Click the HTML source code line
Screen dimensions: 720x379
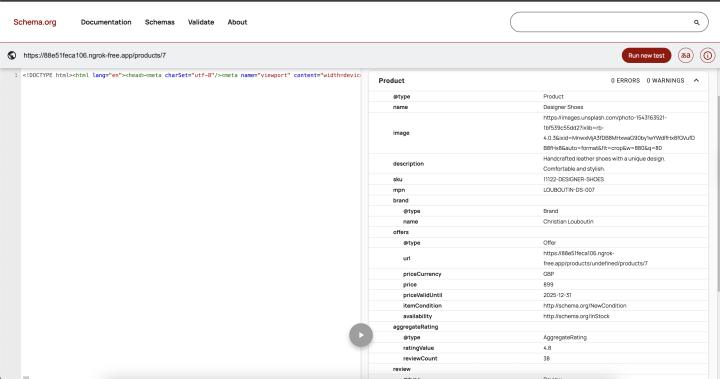click(191, 75)
